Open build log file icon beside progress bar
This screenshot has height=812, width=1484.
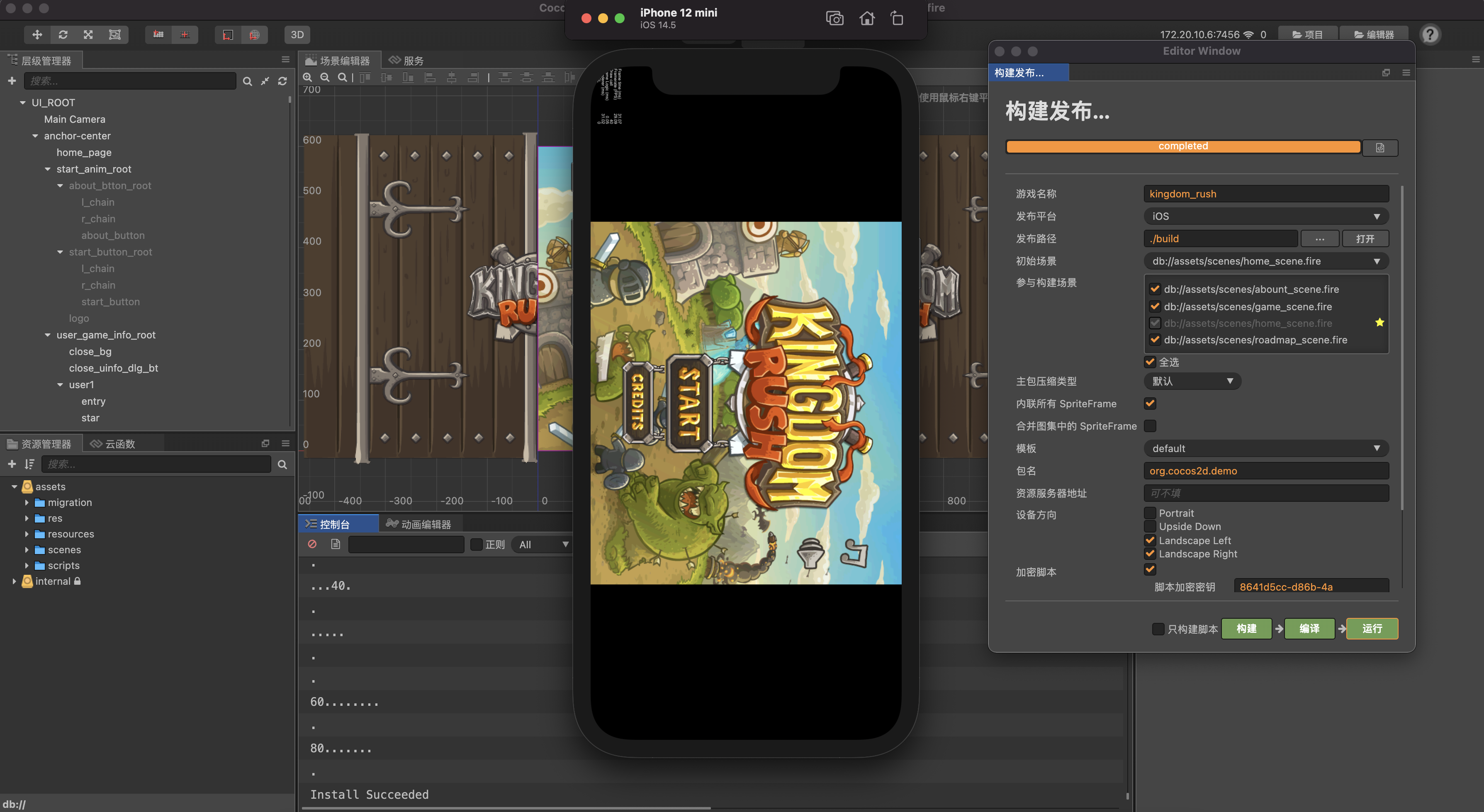pyautogui.click(x=1380, y=147)
